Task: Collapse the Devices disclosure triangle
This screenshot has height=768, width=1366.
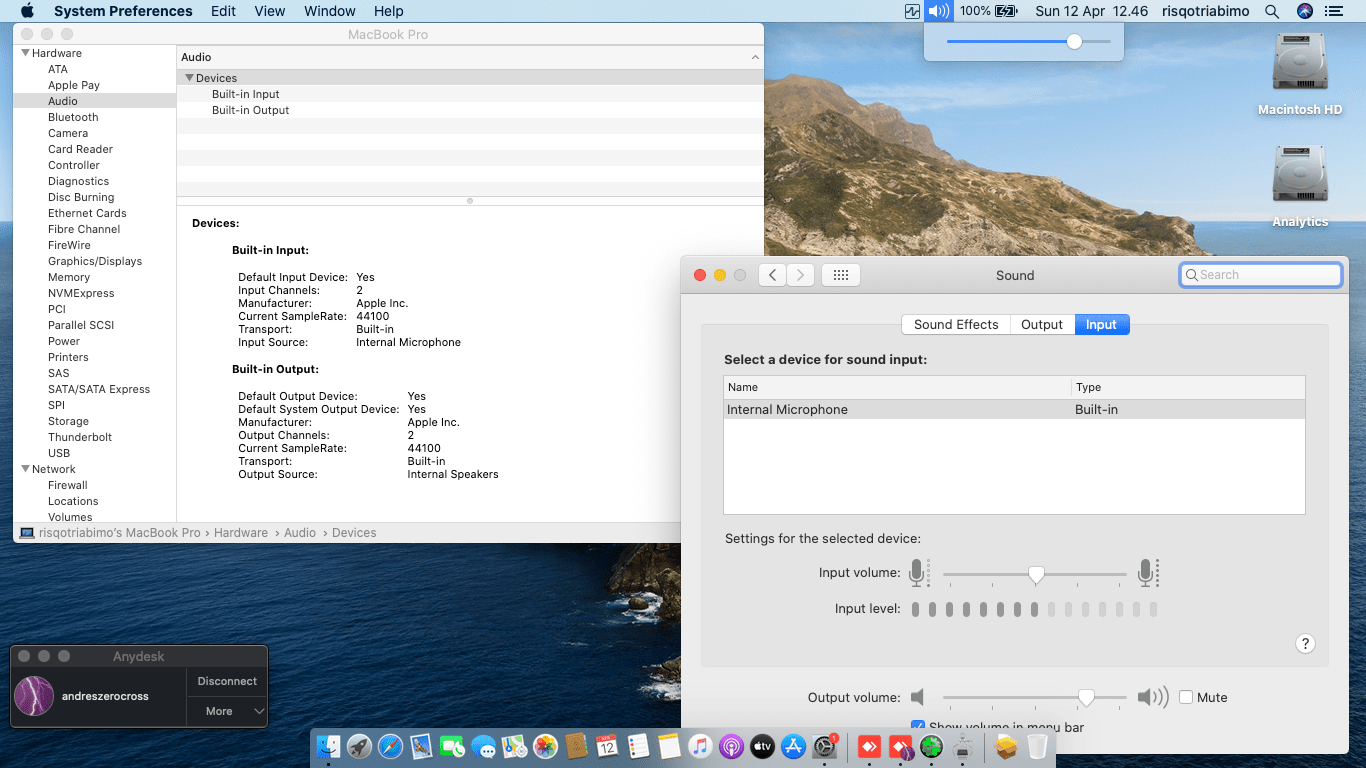Action: (189, 78)
